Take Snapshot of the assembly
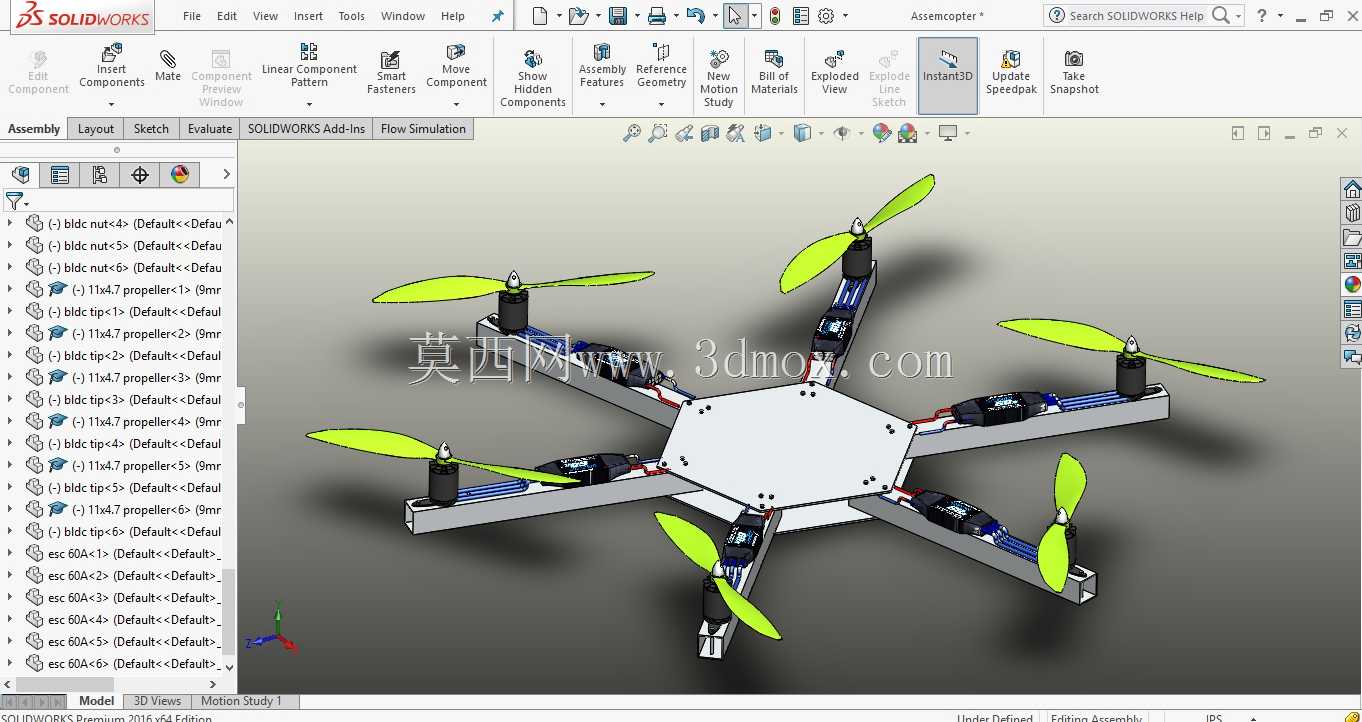Screen dimensions: 1362x722 pyautogui.click(x=1074, y=71)
